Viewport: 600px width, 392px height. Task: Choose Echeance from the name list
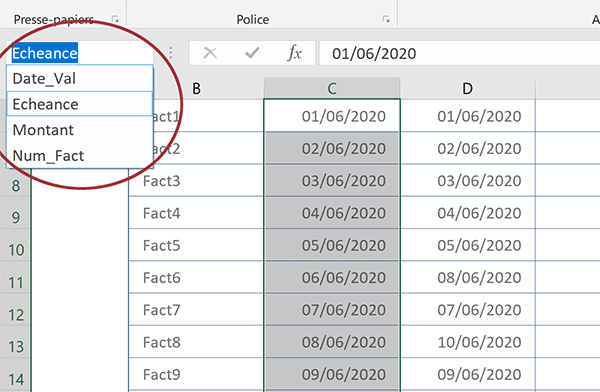80,104
